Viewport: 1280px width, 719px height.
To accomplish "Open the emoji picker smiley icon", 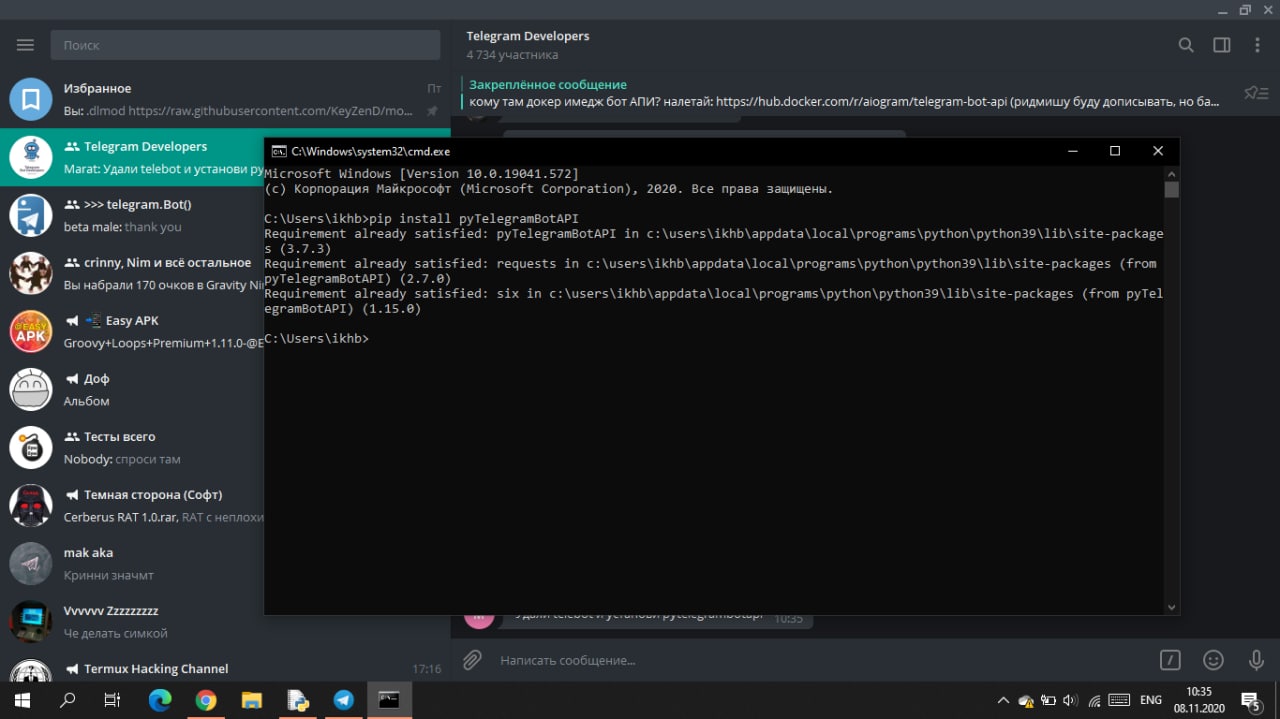I will click(x=1213, y=660).
